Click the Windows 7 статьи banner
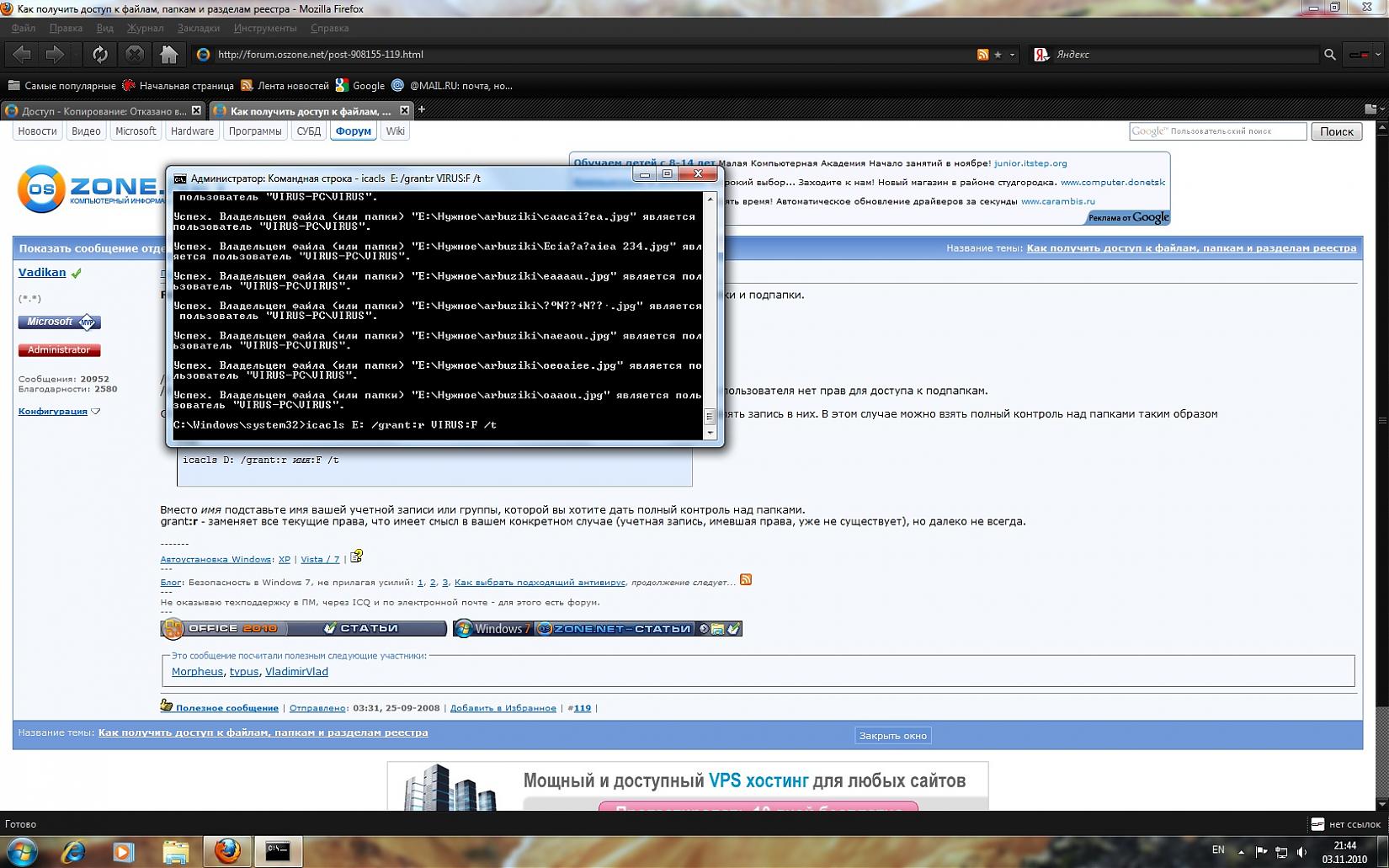Screen dimensions: 1389x868 598,629
